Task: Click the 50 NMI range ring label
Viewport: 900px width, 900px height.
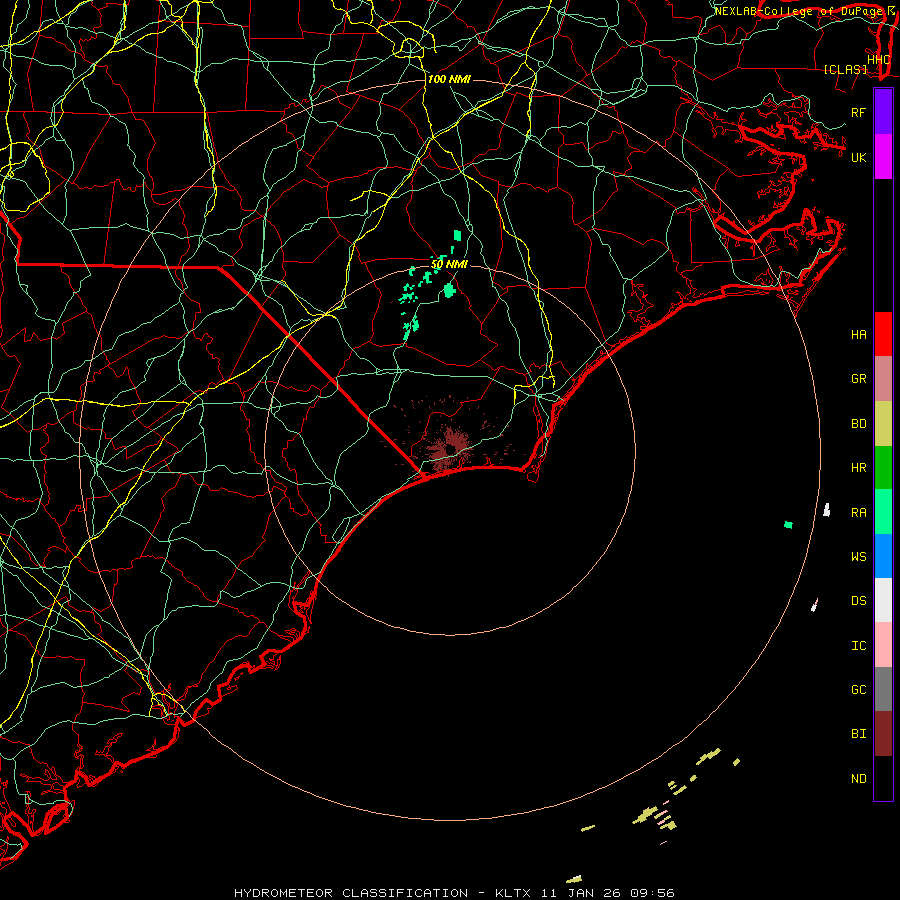Action: click(x=449, y=264)
